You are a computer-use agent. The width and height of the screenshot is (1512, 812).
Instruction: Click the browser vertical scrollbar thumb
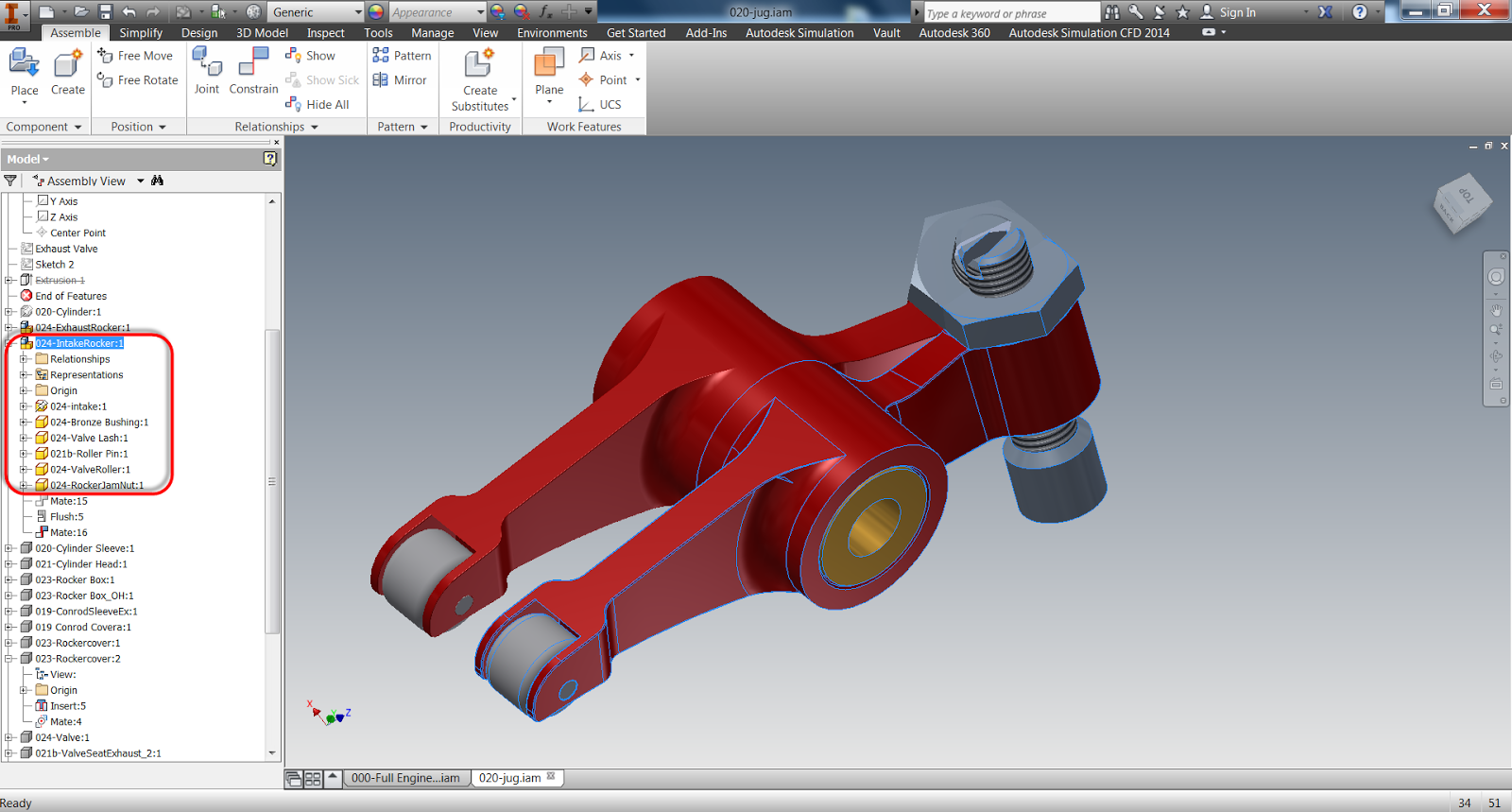tap(272, 481)
